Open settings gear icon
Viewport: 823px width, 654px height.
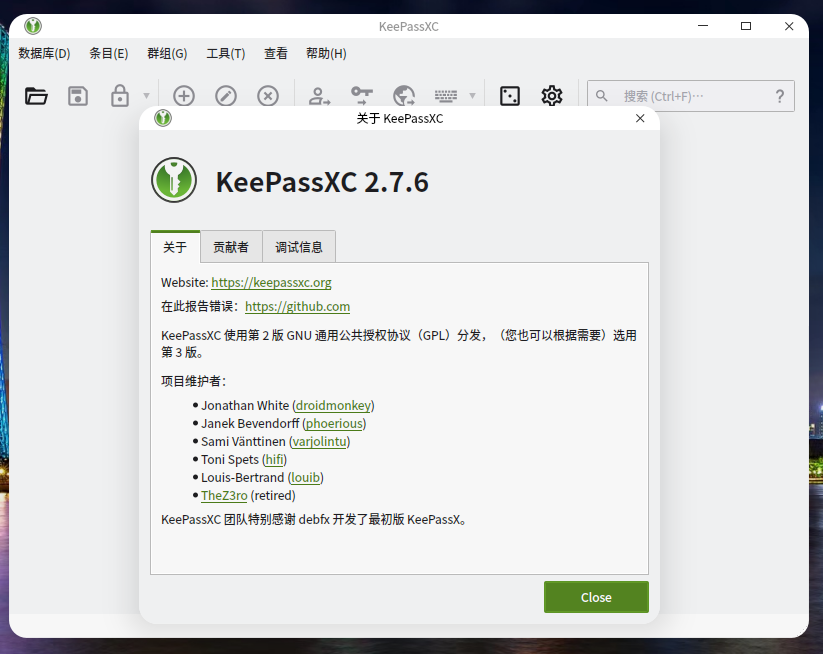click(552, 96)
